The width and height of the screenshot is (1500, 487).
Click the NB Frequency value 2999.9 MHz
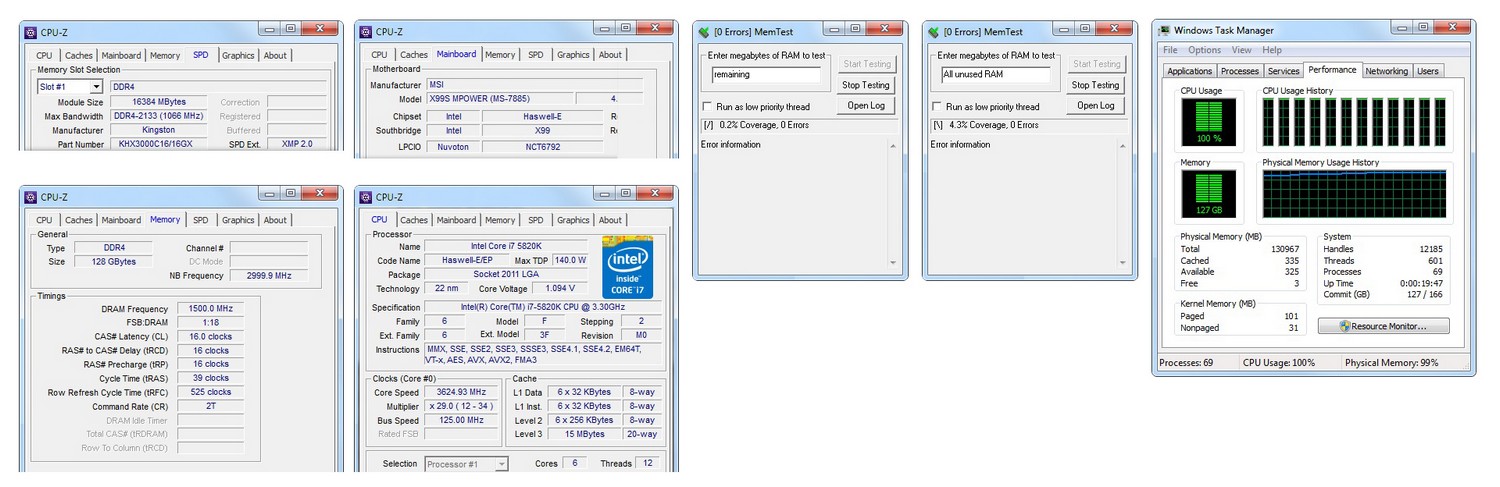click(268, 276)
